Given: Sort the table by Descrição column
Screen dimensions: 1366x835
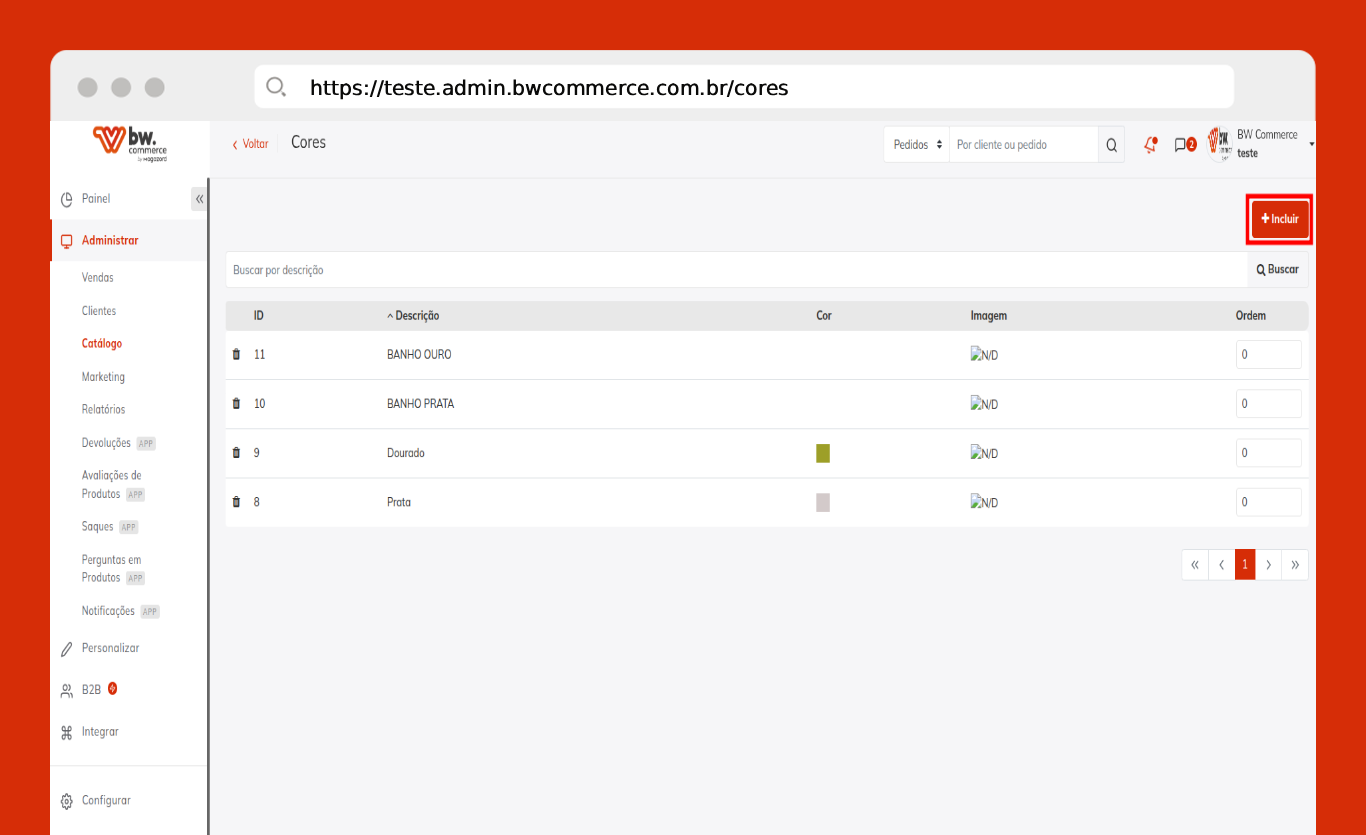Looking at the screenshot, I should point(416,316).
